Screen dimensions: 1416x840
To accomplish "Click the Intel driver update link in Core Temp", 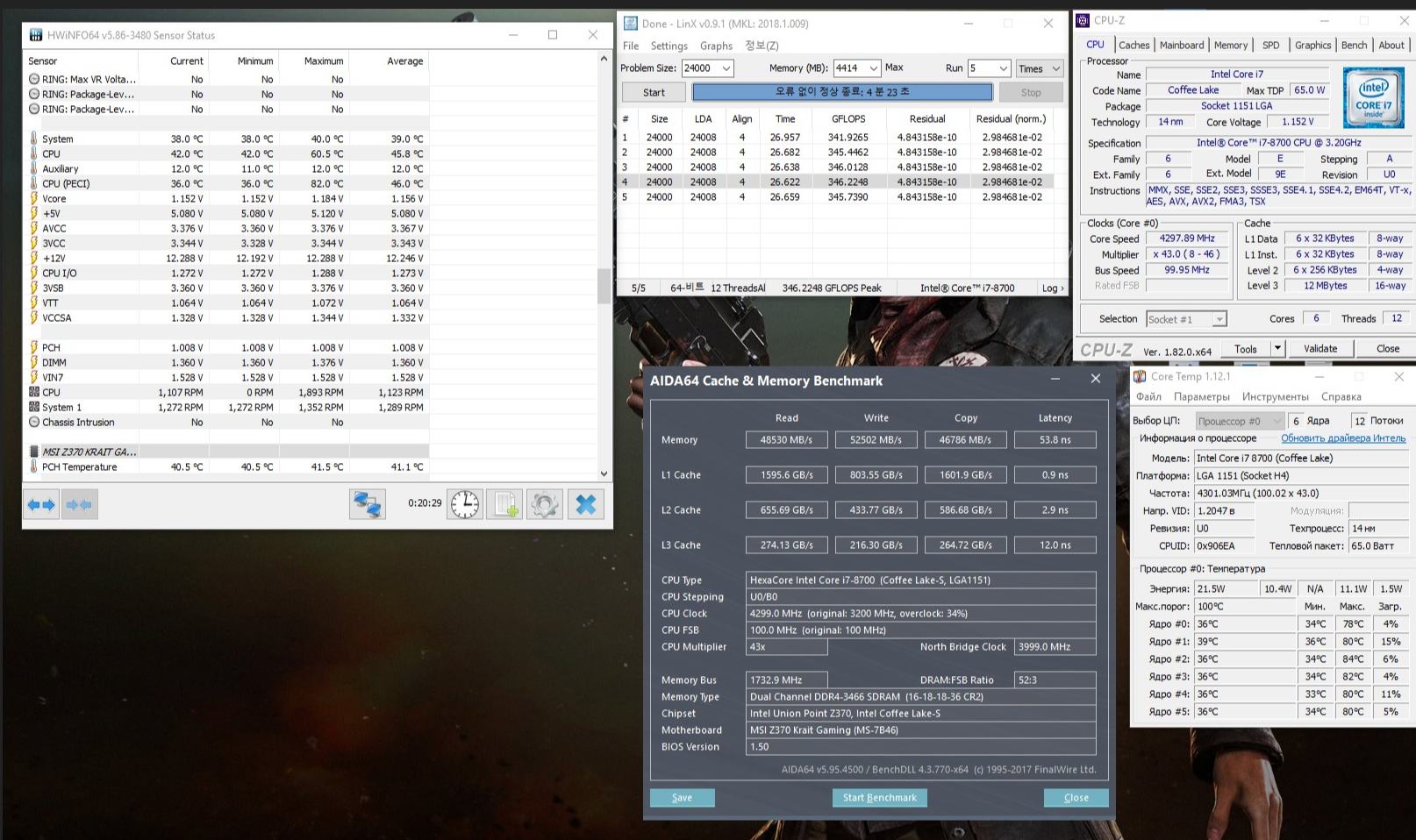I will point(1343,438).
